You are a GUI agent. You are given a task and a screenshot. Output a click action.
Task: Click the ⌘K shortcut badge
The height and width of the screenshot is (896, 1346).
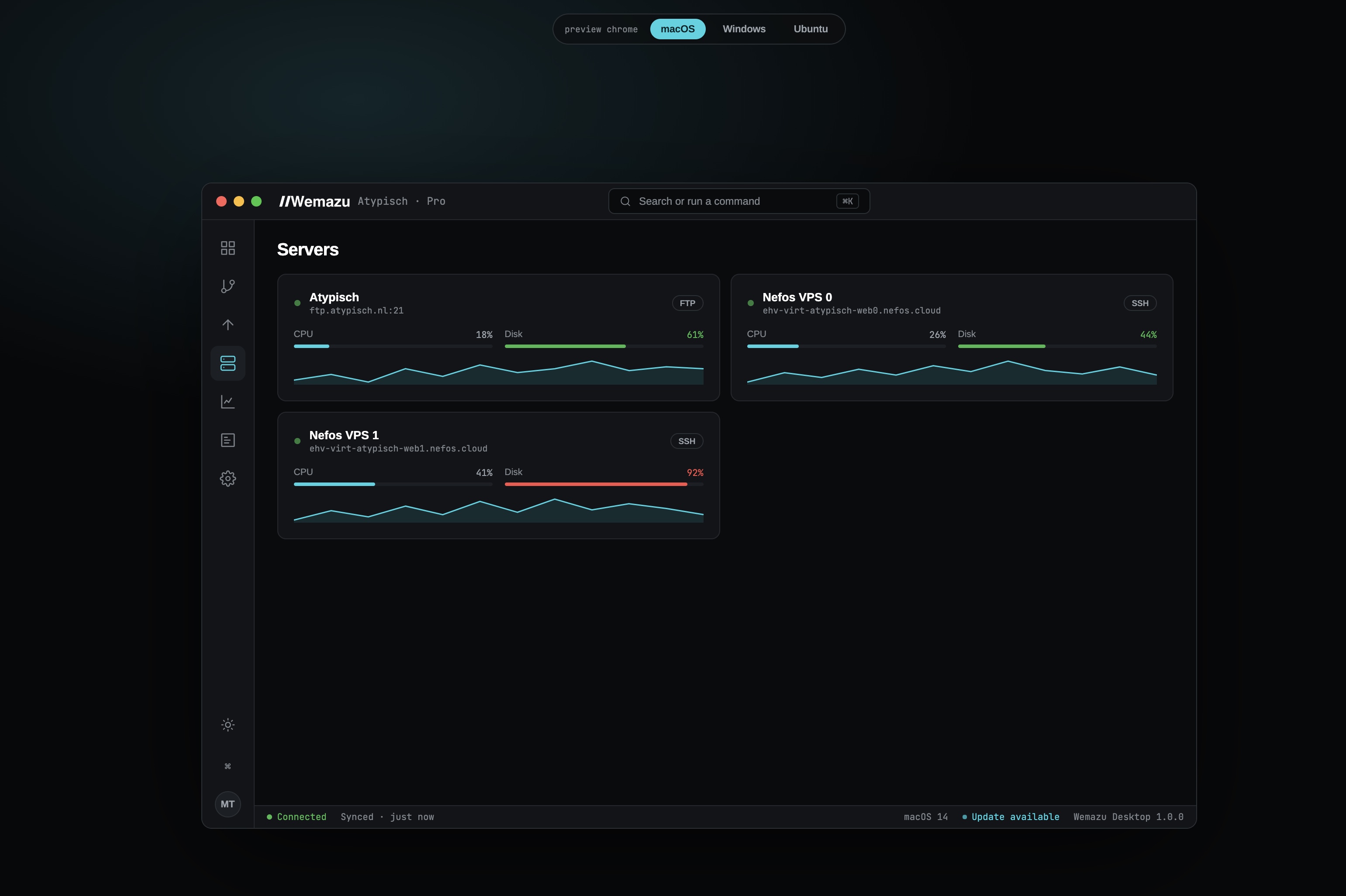click(x=847, y=201)
